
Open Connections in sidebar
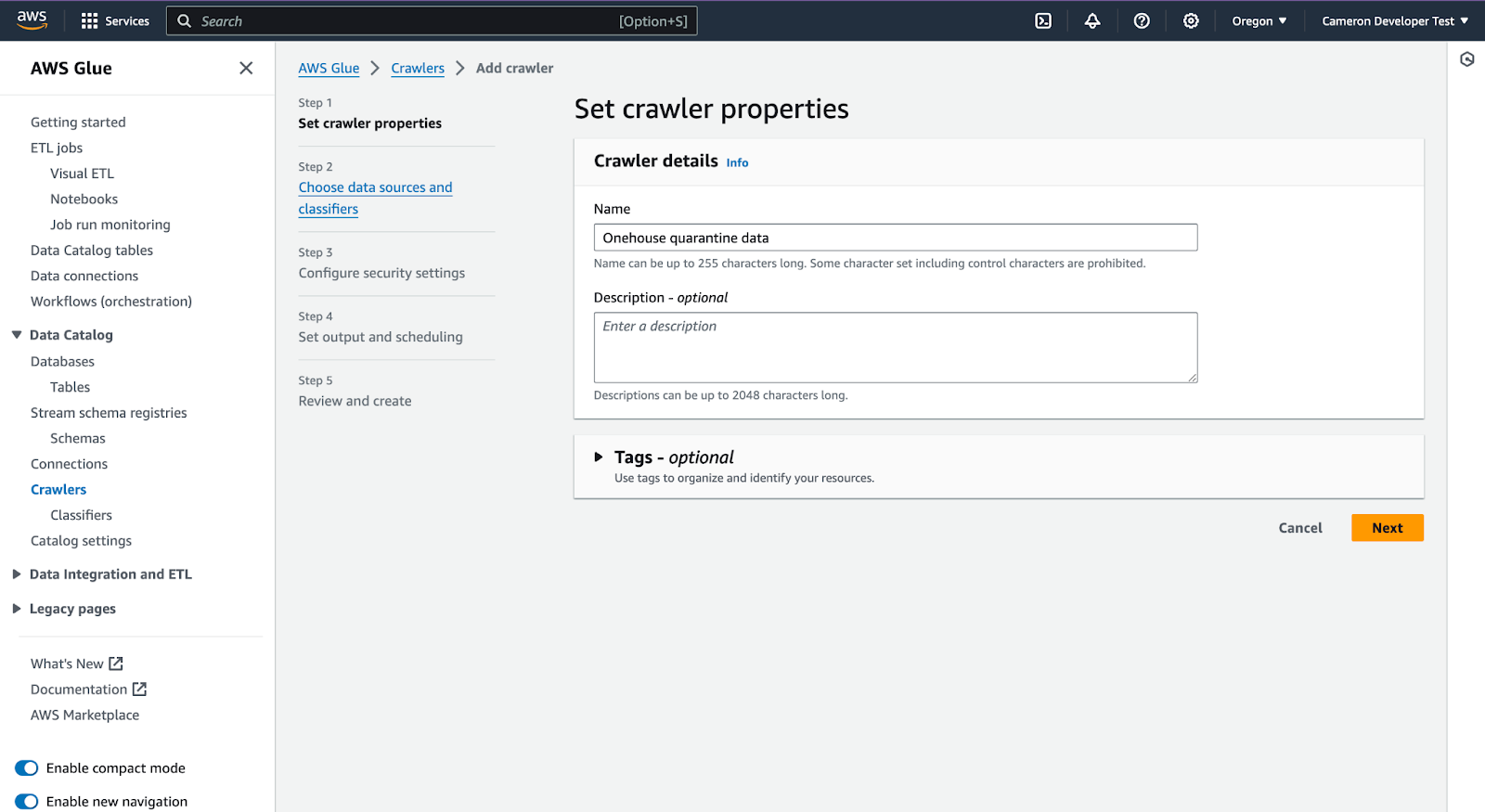click(69, 464)
